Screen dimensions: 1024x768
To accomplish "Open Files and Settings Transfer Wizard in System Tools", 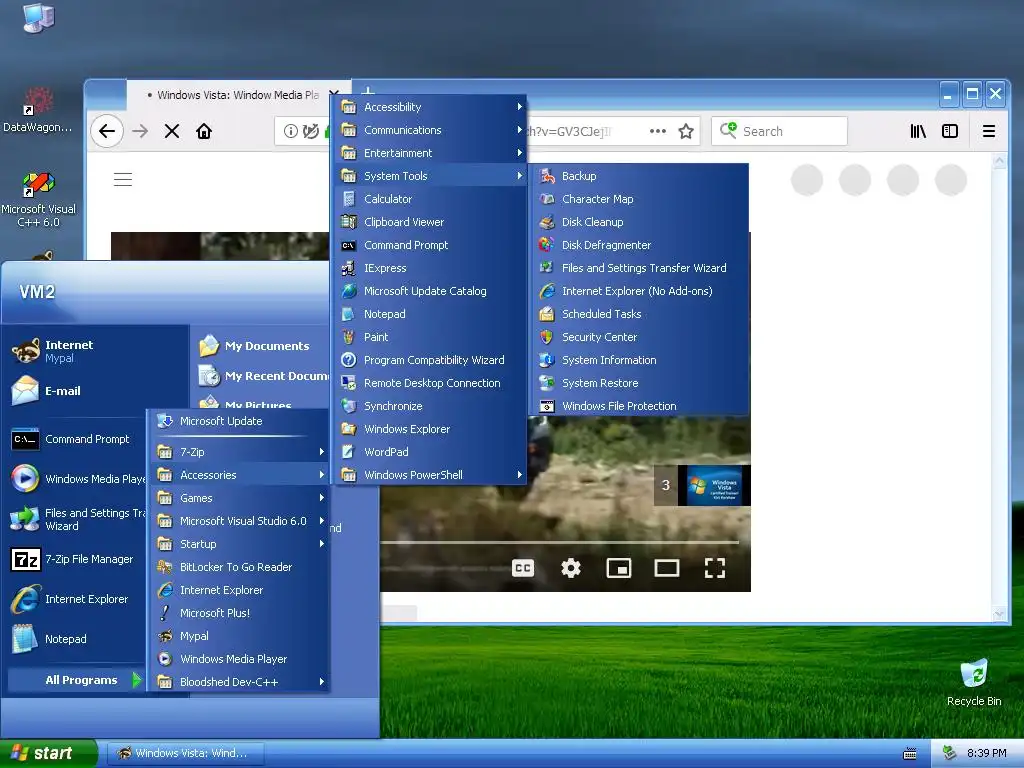I will point(638,268).
